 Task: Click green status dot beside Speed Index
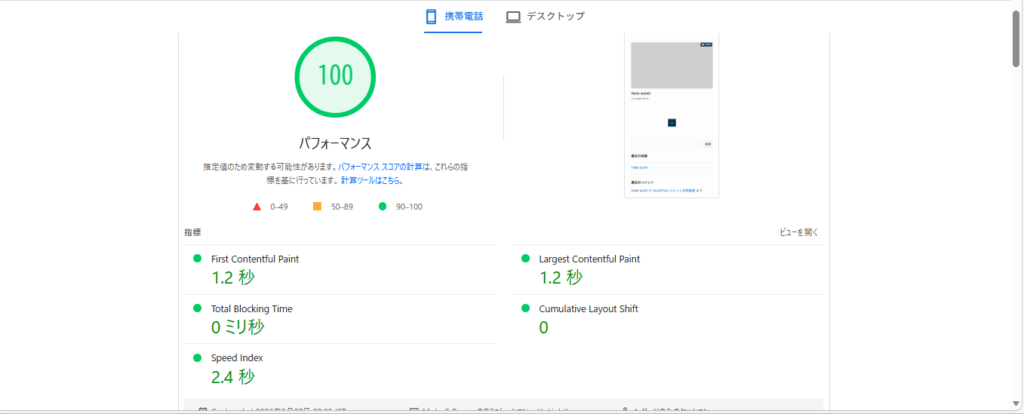(x=197, y=357)
